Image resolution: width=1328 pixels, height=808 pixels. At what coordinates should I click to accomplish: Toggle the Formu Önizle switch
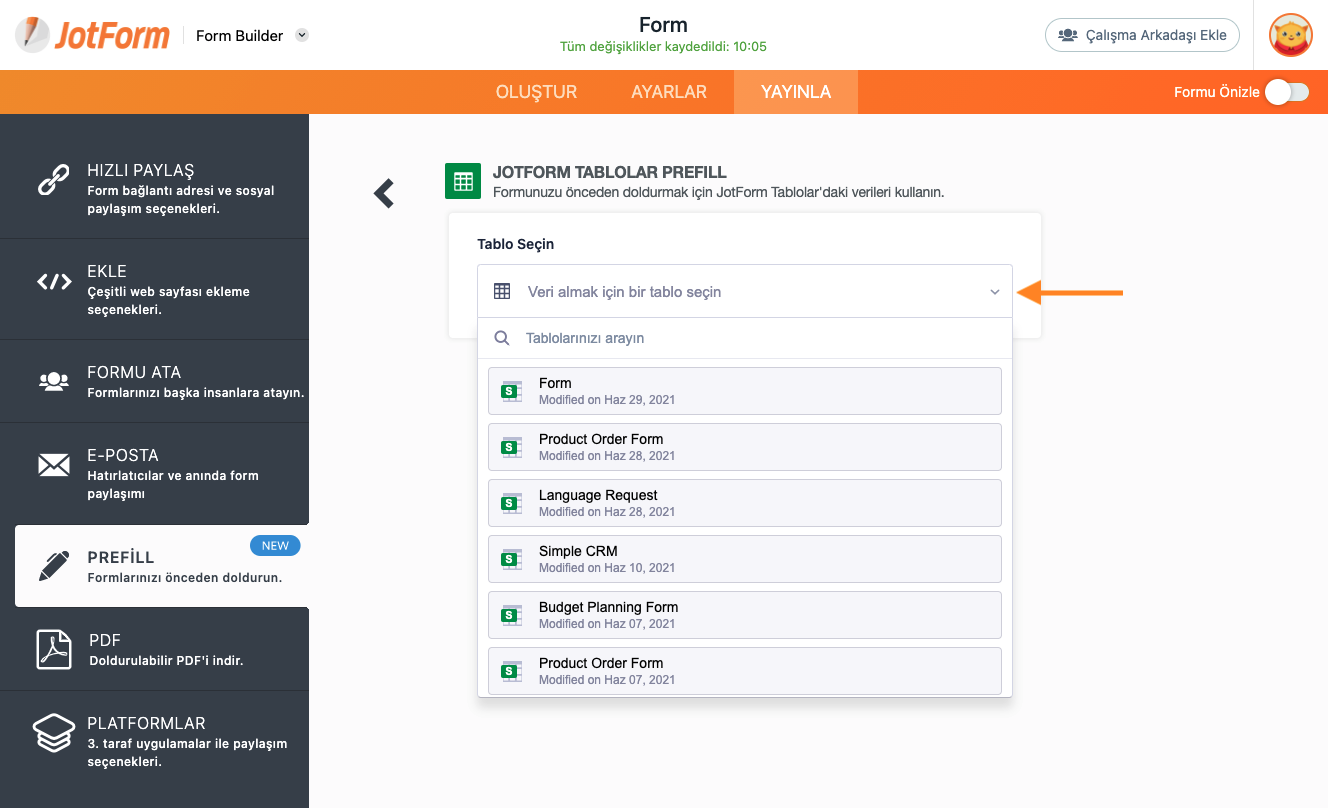coord(1287,92)
